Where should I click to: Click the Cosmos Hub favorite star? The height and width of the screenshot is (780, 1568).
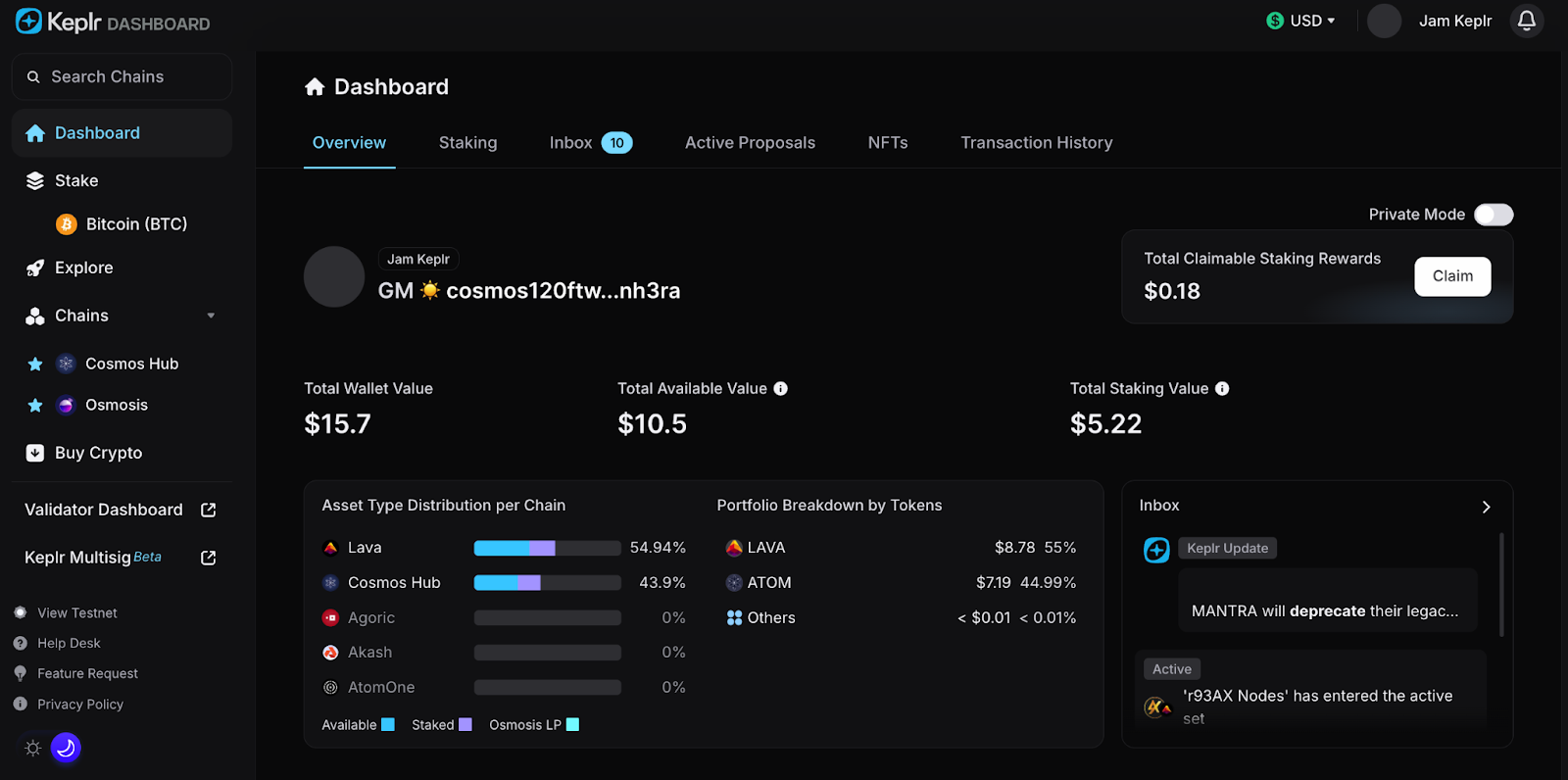coord(35,365)
